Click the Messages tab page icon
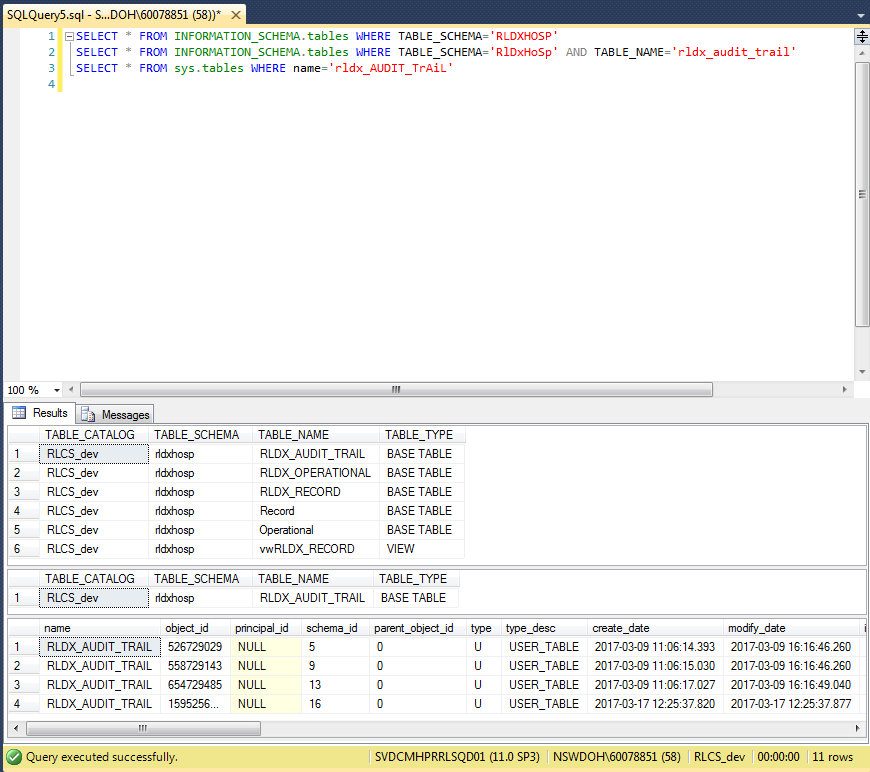The image size is (870, 772). [x=88, y=414]
